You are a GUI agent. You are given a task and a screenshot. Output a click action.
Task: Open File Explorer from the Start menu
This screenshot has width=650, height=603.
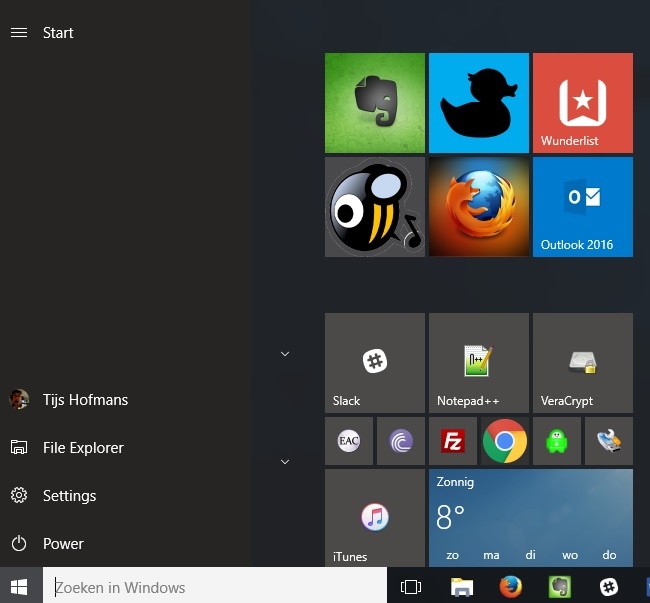click(124, 448)
